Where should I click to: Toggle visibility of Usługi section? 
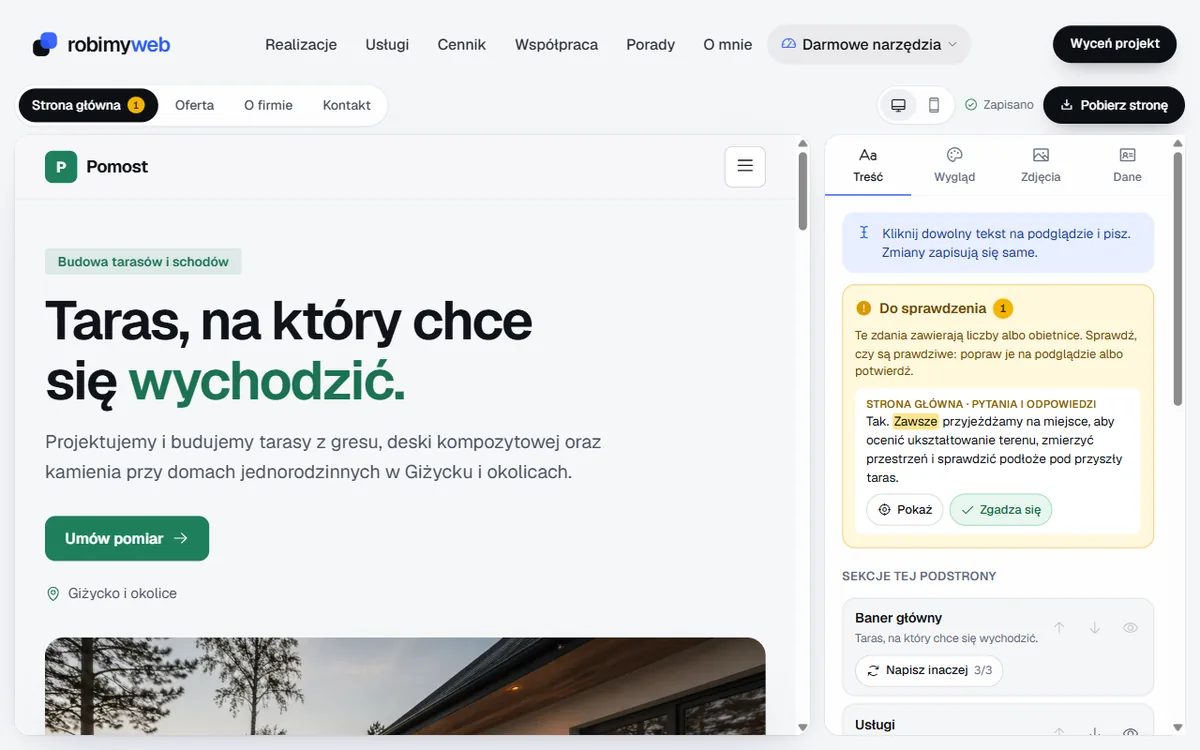1131,734
